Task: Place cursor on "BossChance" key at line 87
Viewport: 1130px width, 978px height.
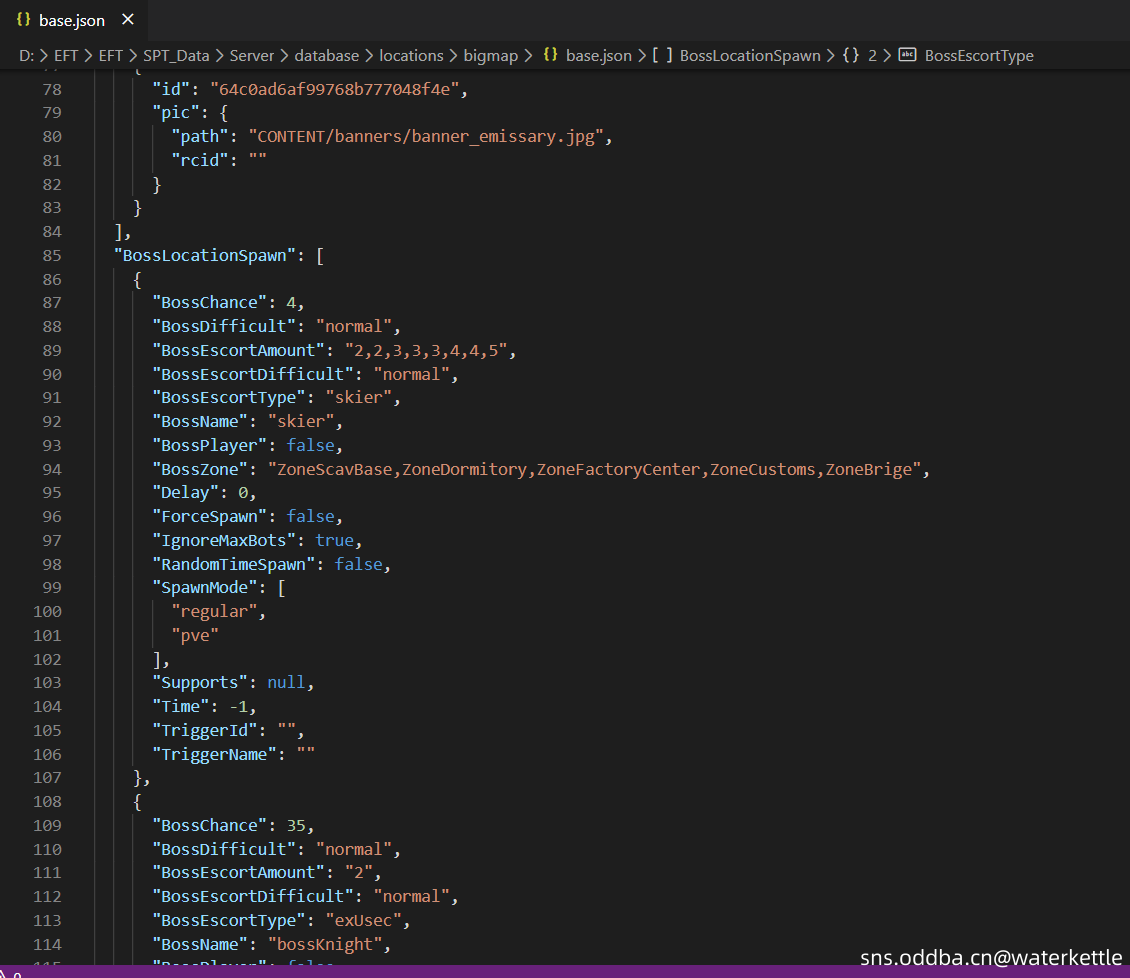Action: tap(206, 302)
